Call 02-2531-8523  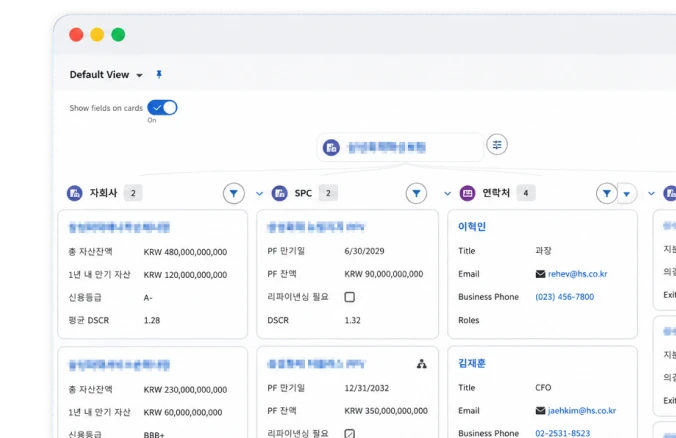tap(563, 433)
